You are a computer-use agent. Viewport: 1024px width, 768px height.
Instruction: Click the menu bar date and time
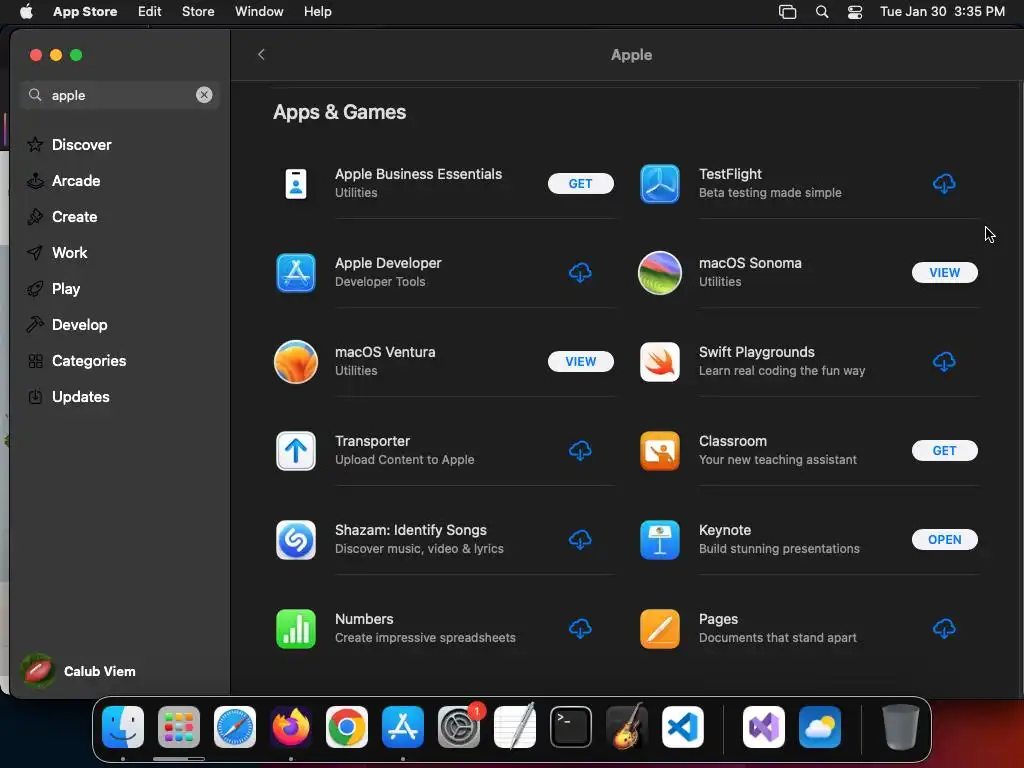coord(942,11)
